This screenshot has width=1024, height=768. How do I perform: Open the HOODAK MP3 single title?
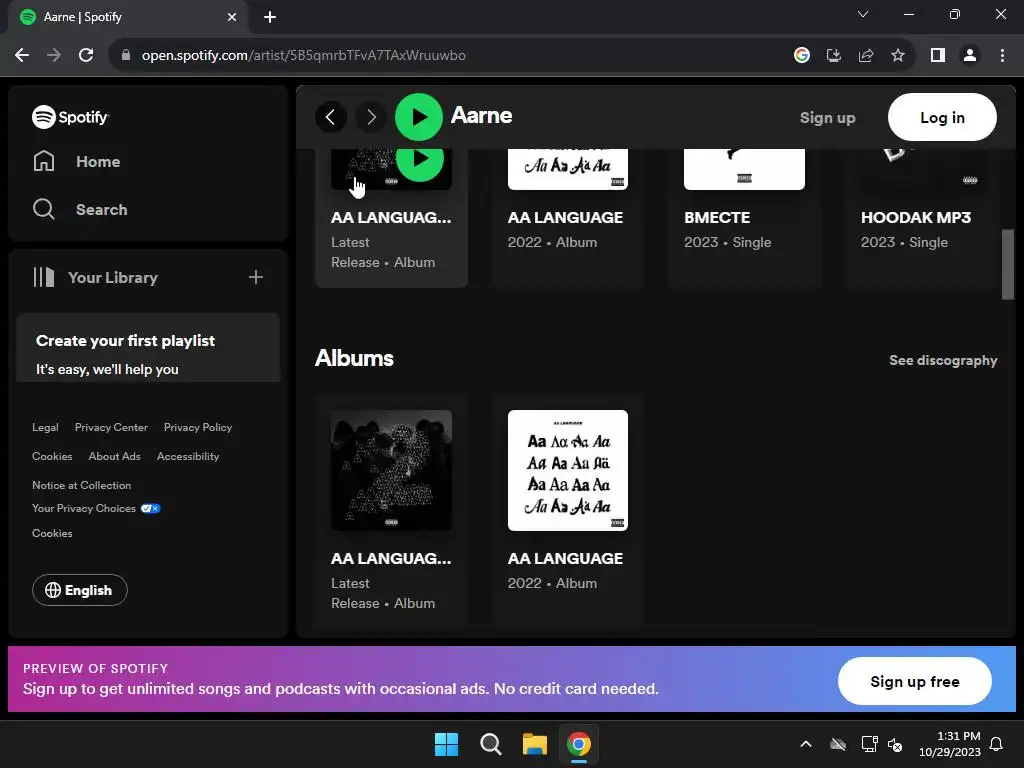point(916,217)
